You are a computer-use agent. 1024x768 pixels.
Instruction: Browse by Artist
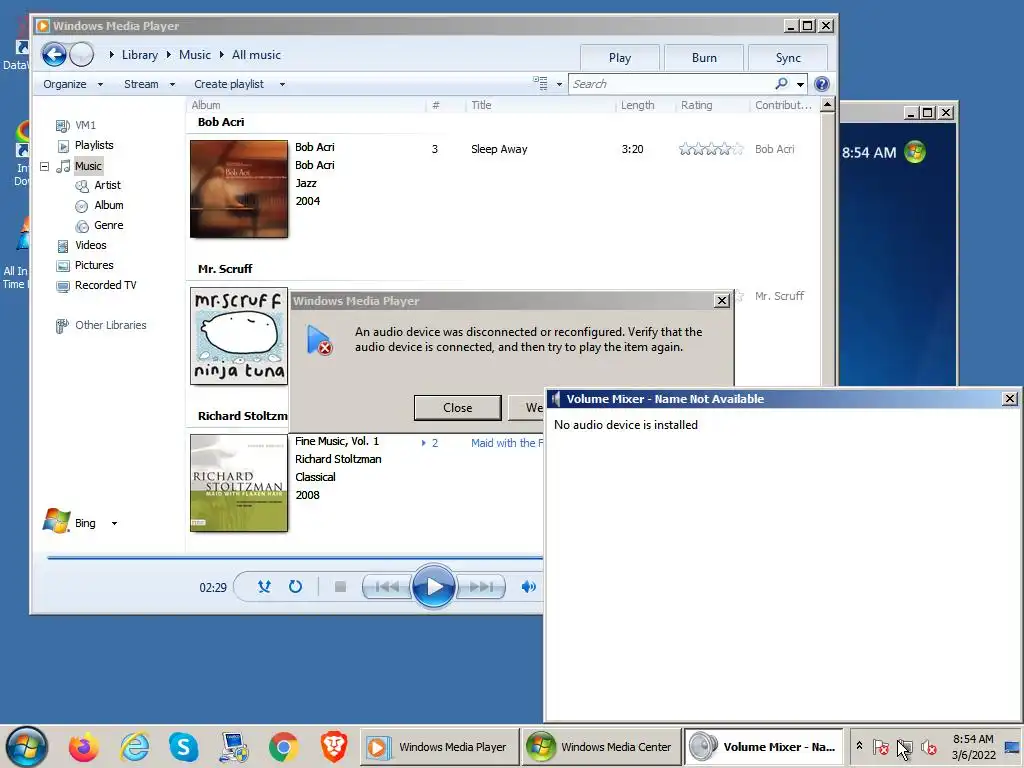point(107,185)
